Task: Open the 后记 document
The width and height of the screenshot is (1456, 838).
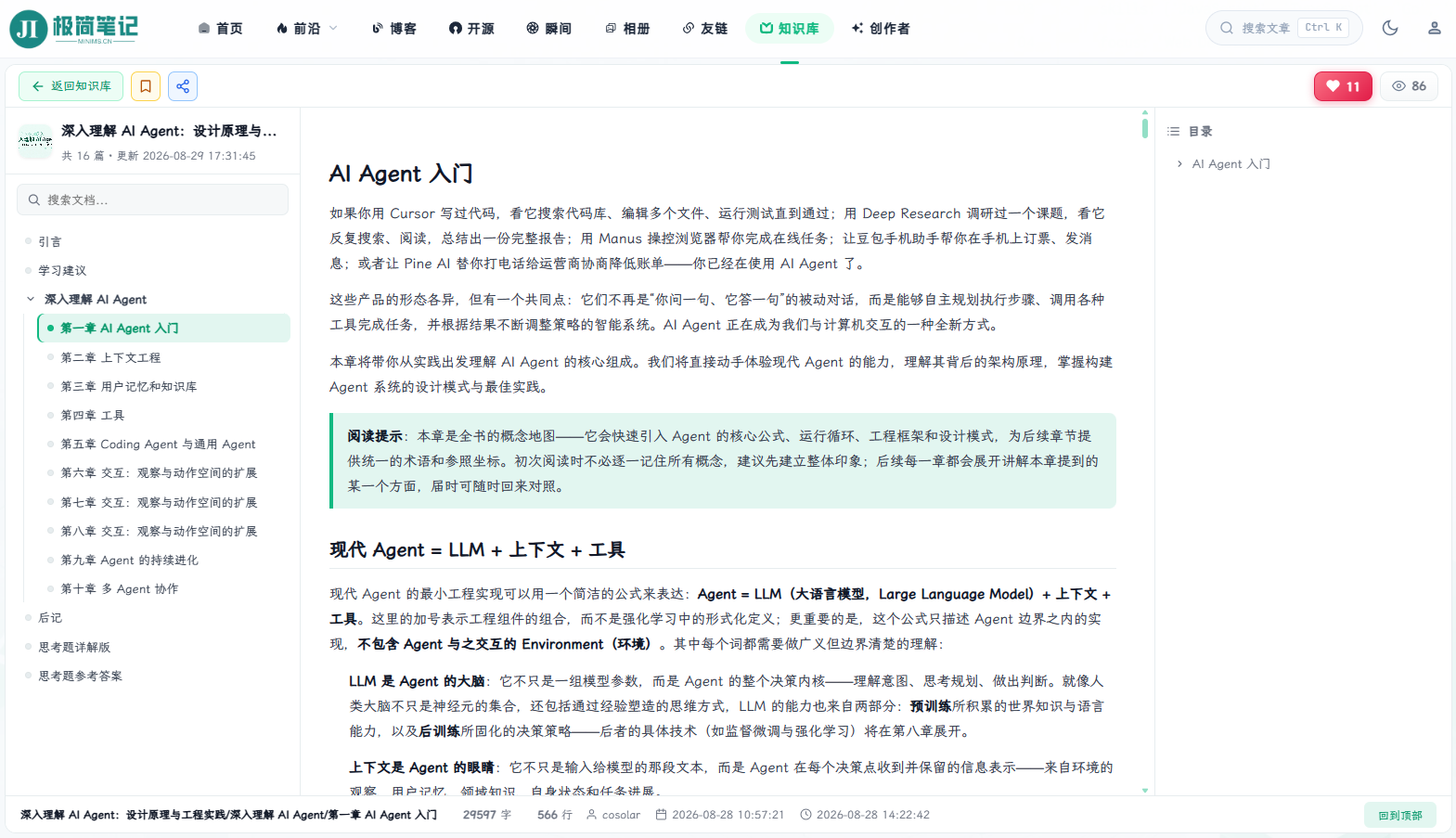Action: click(49, 617)
